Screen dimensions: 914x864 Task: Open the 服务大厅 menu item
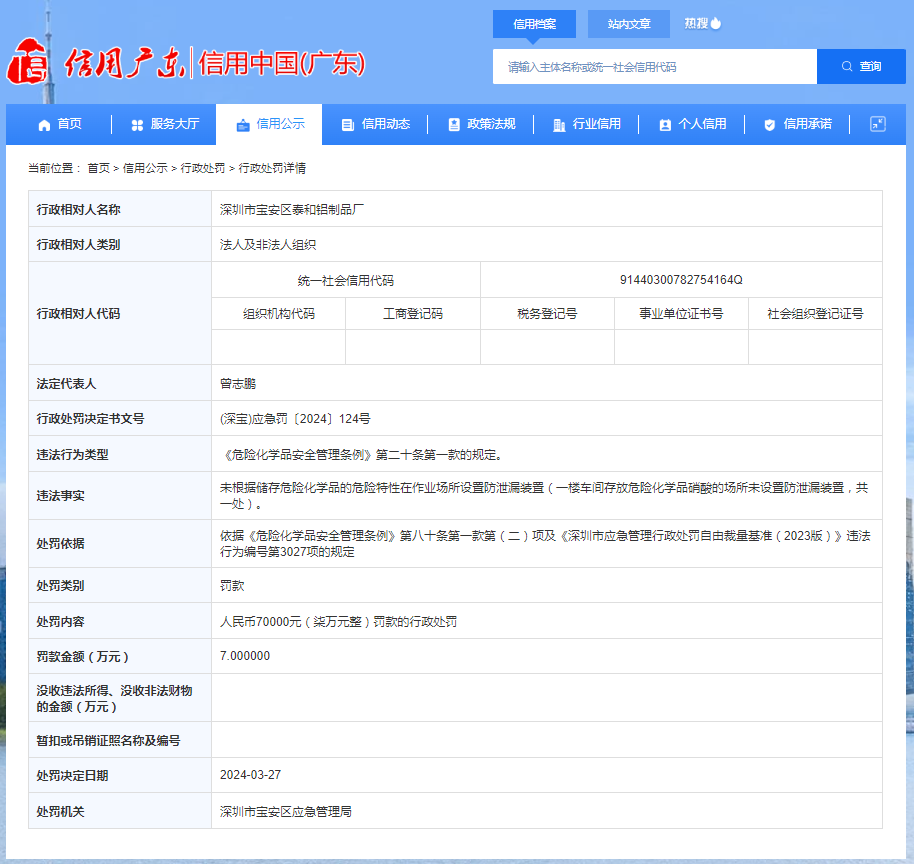coord(166,124)
